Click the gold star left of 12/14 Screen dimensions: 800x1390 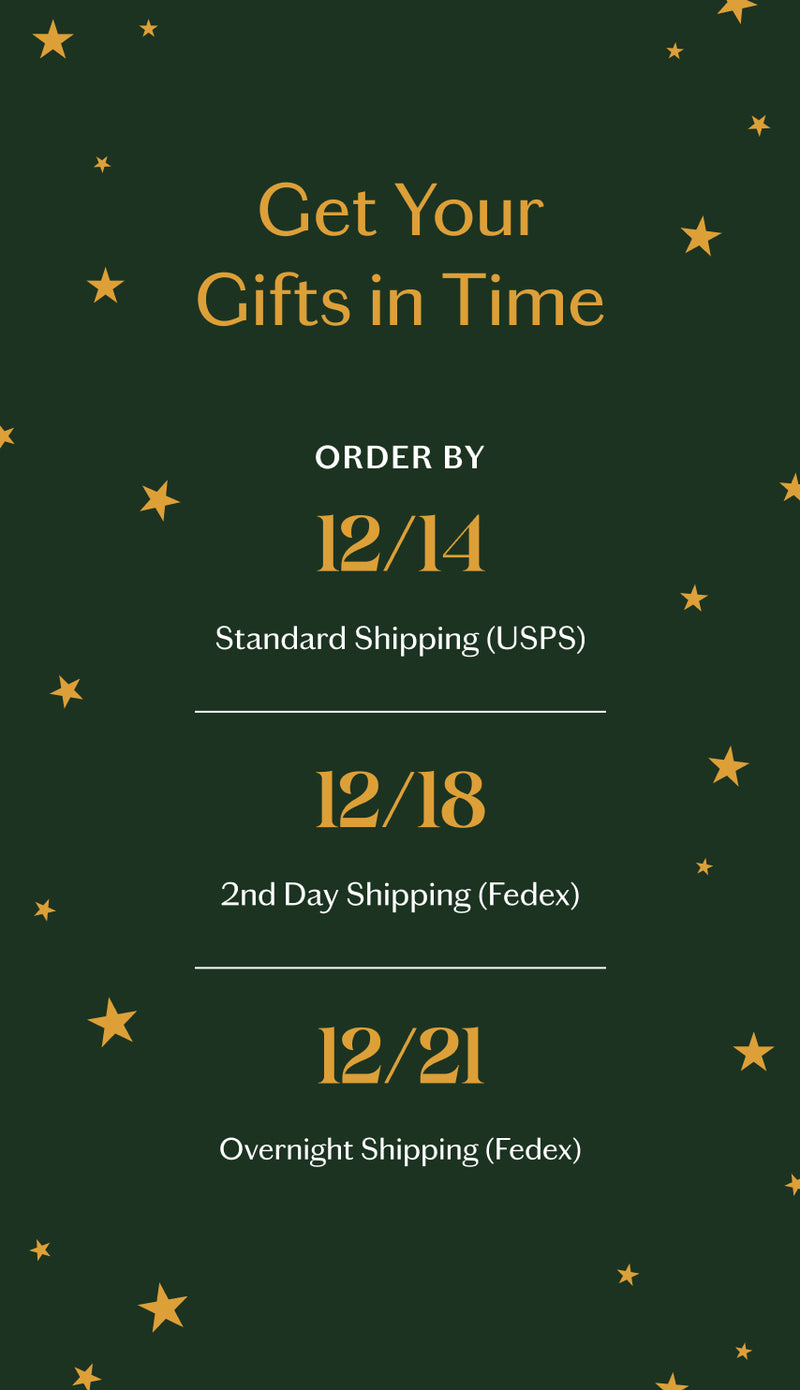(159, 500)
